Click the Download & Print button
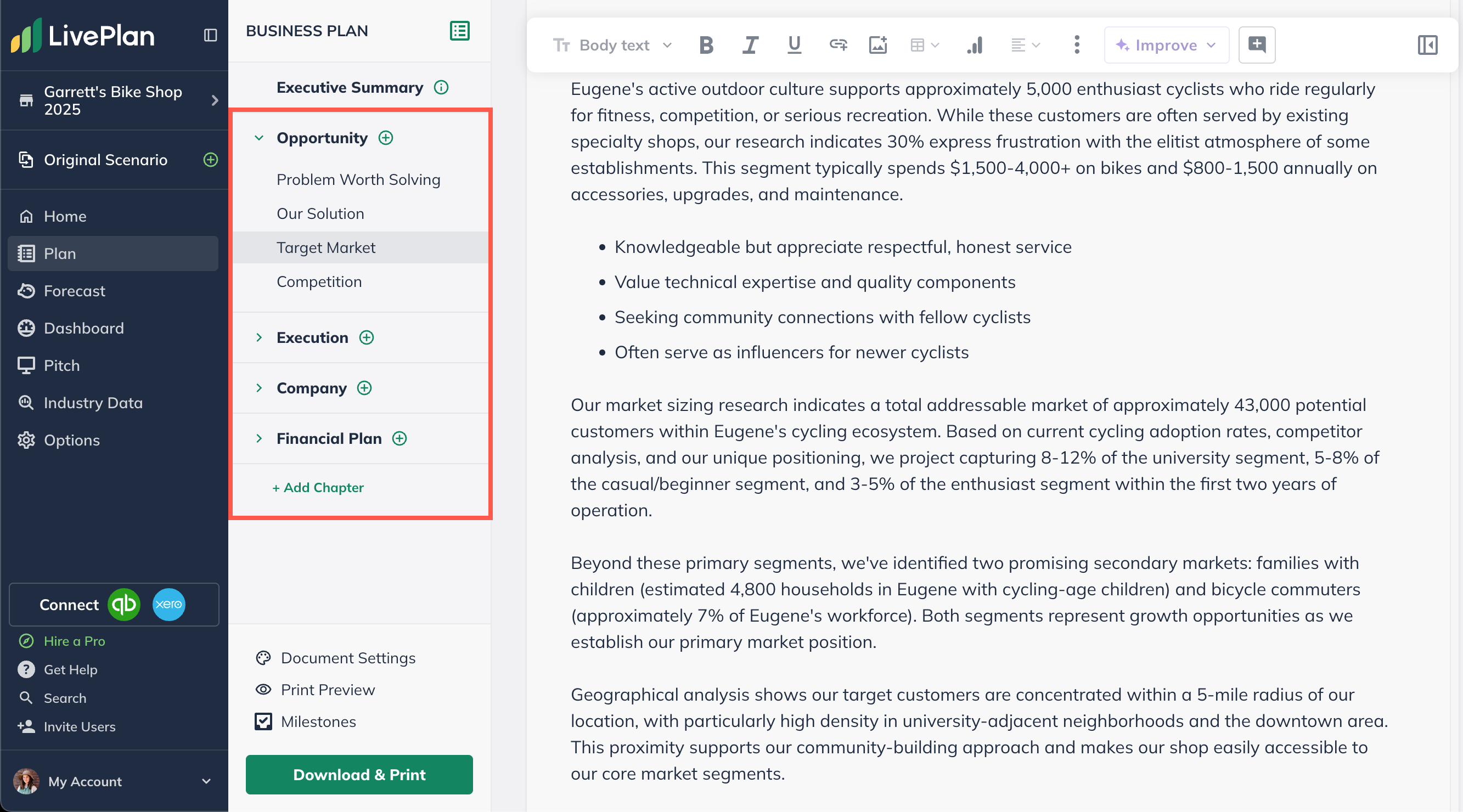The height and width of the screenshot is (812, 1463). coord(359,775)
